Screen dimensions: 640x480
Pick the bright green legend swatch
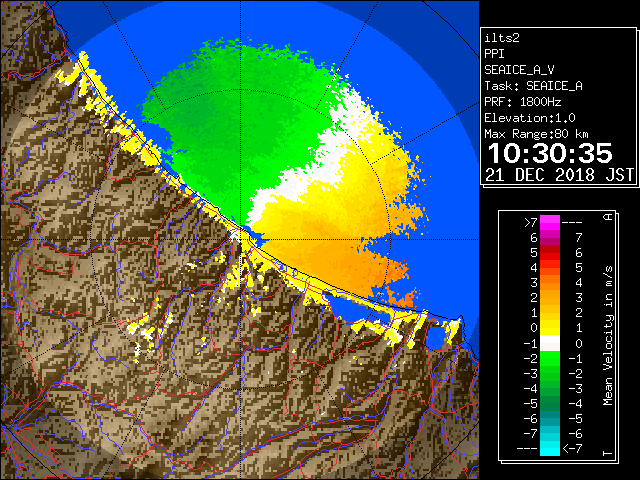(x=550, y=358)
